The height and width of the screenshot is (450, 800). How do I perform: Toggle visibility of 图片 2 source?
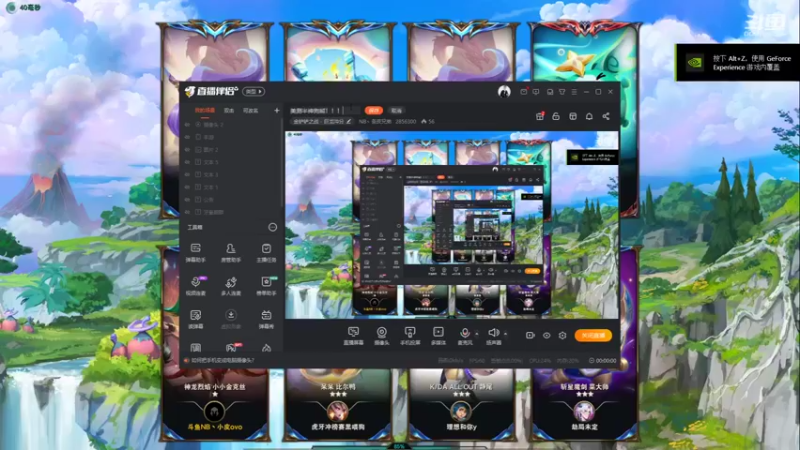pyautogui.click(x=187, y=149)
